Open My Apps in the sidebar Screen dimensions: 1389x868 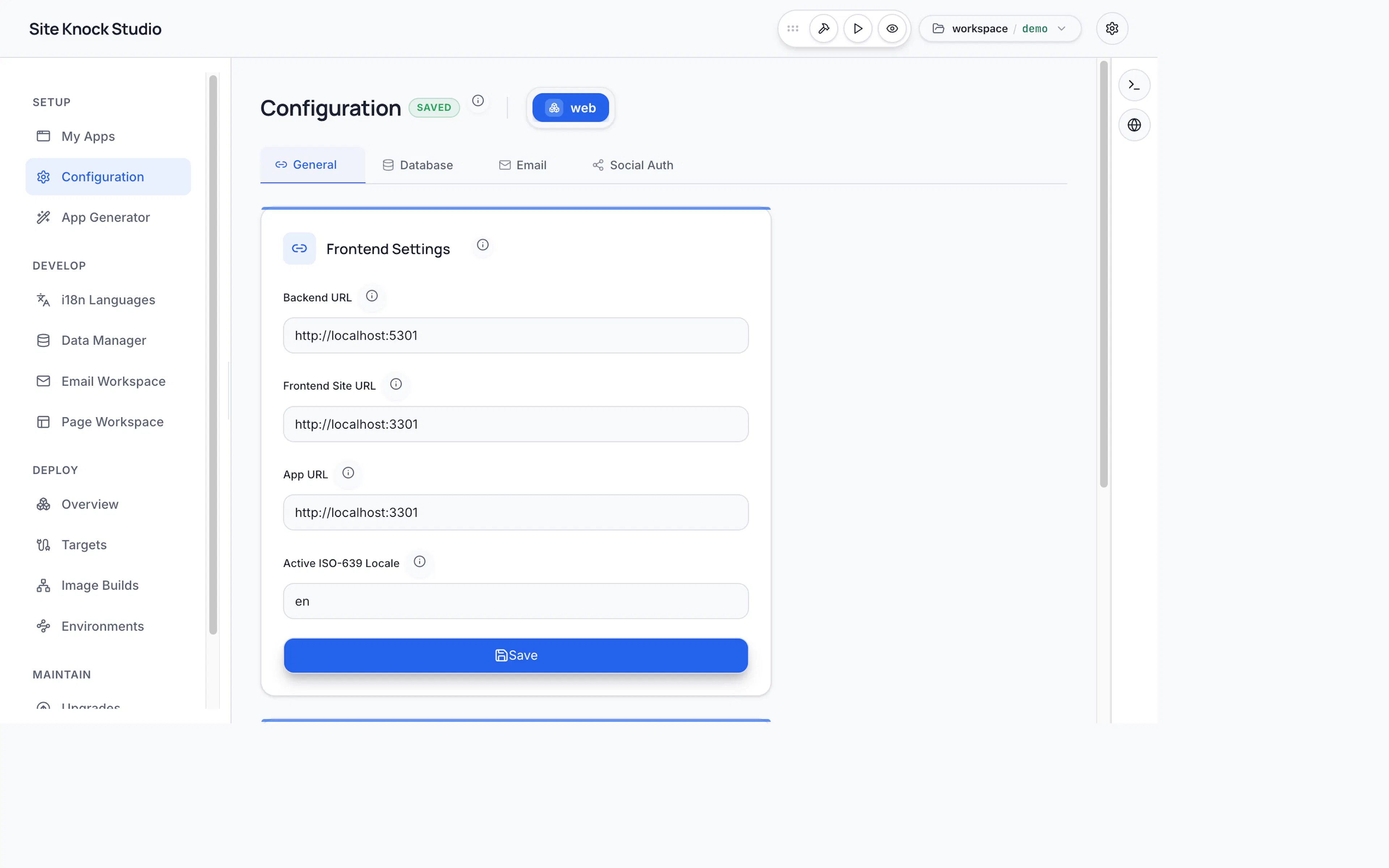(x=108, y=137)
